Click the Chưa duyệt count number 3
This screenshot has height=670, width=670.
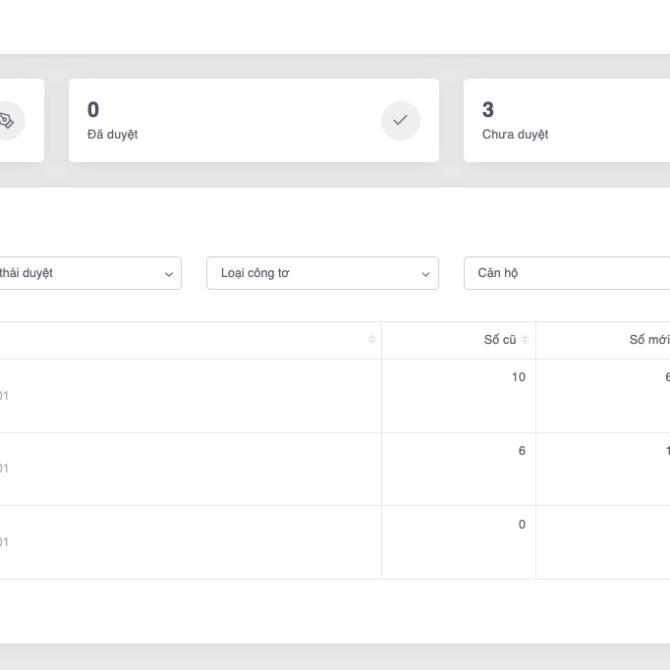[488, 110]
